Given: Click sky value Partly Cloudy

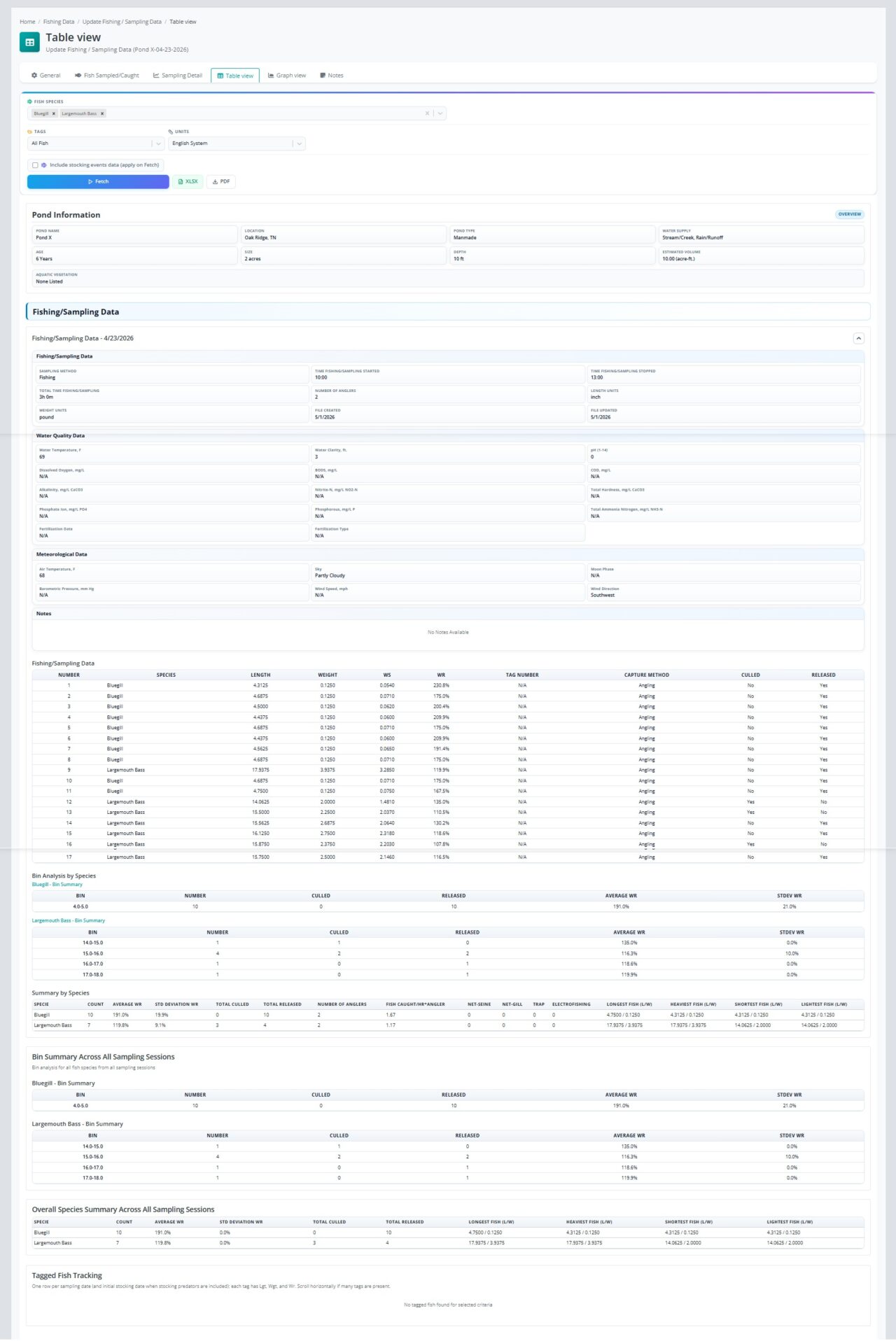Looking at the screenshot, I should [330, 575].
